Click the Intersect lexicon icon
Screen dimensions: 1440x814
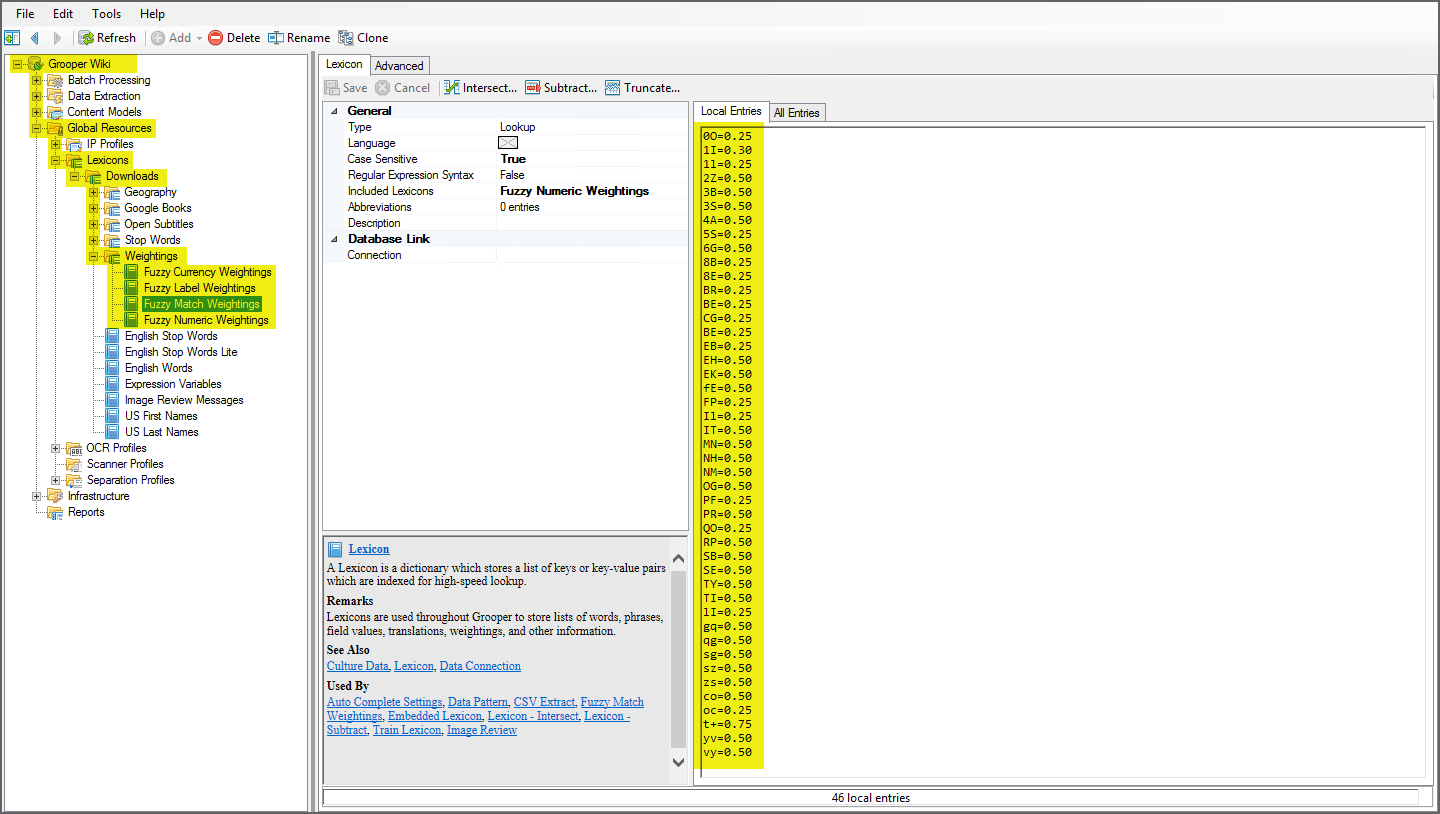[x=452, y=88]
